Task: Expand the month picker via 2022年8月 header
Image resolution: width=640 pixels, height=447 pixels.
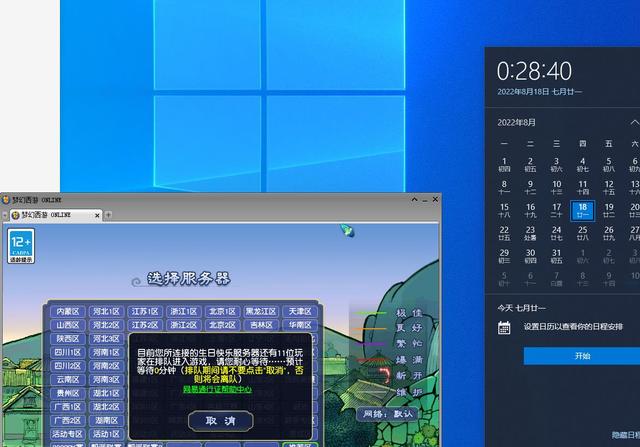Action: pos(516,122)
